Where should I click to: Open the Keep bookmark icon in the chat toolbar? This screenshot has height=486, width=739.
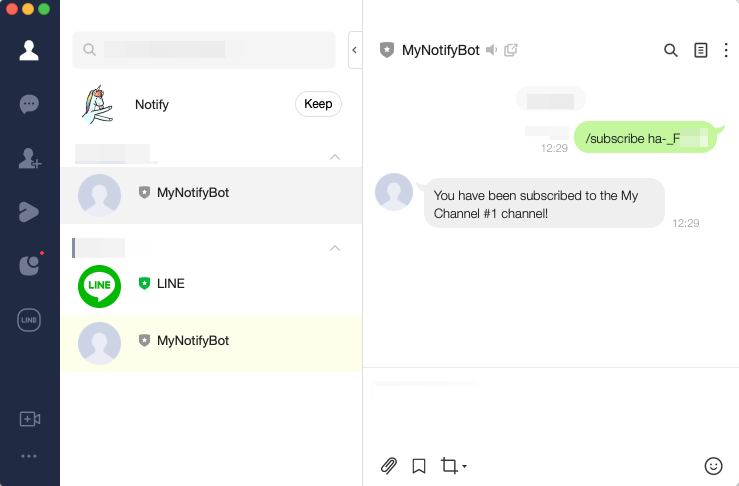click(x=419, y=466)
